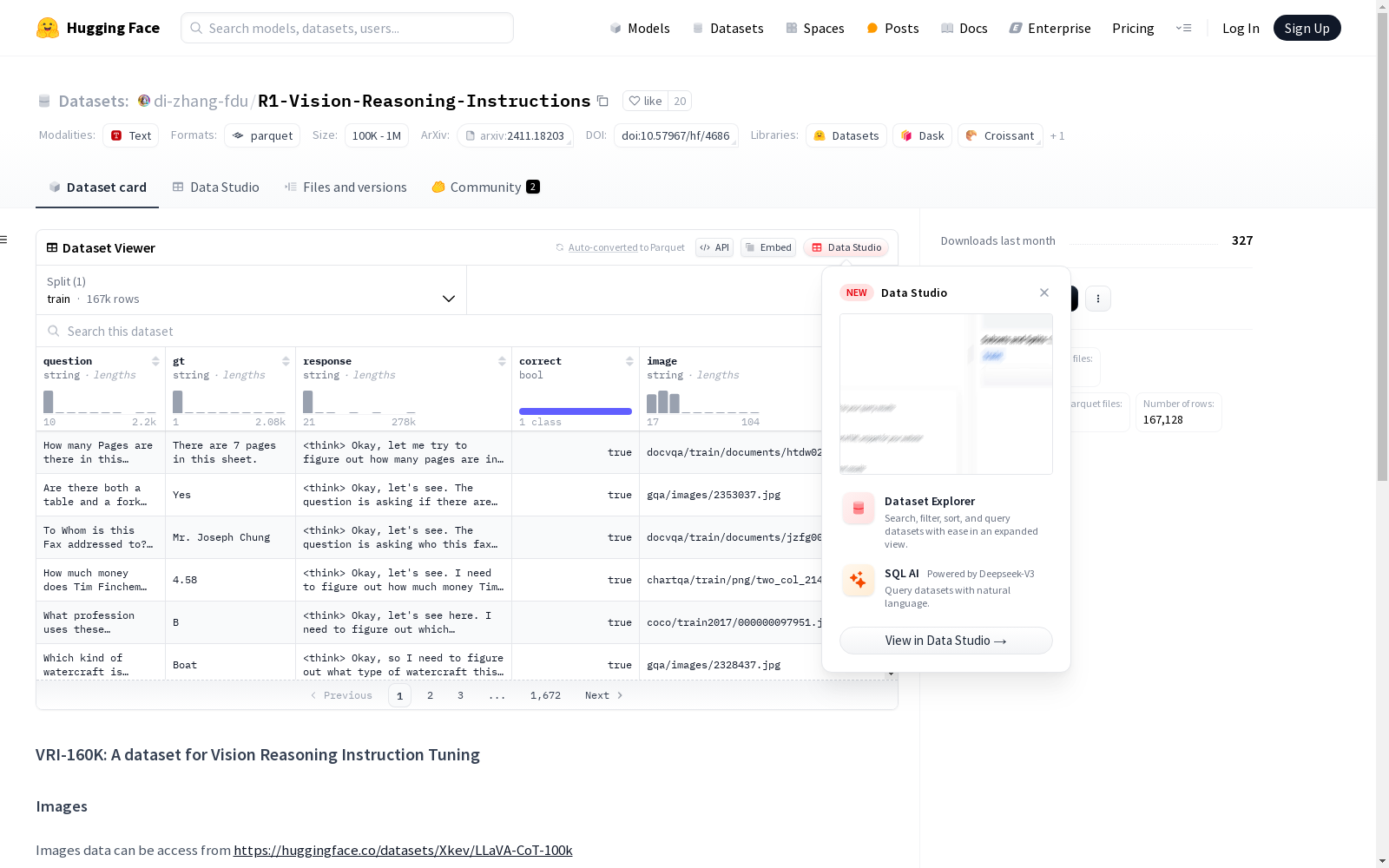Click the Search this dataset field
The image size is (1389, 868).
coord(429,331)
